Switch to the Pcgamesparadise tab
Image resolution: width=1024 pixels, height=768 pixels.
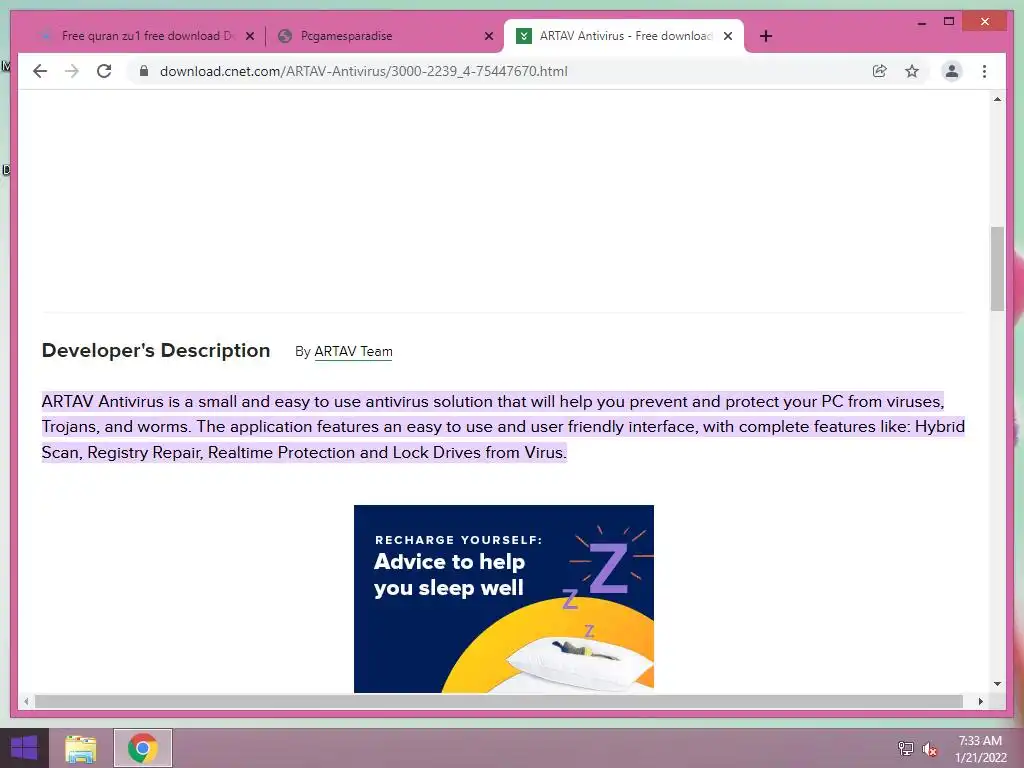[384, 36]
